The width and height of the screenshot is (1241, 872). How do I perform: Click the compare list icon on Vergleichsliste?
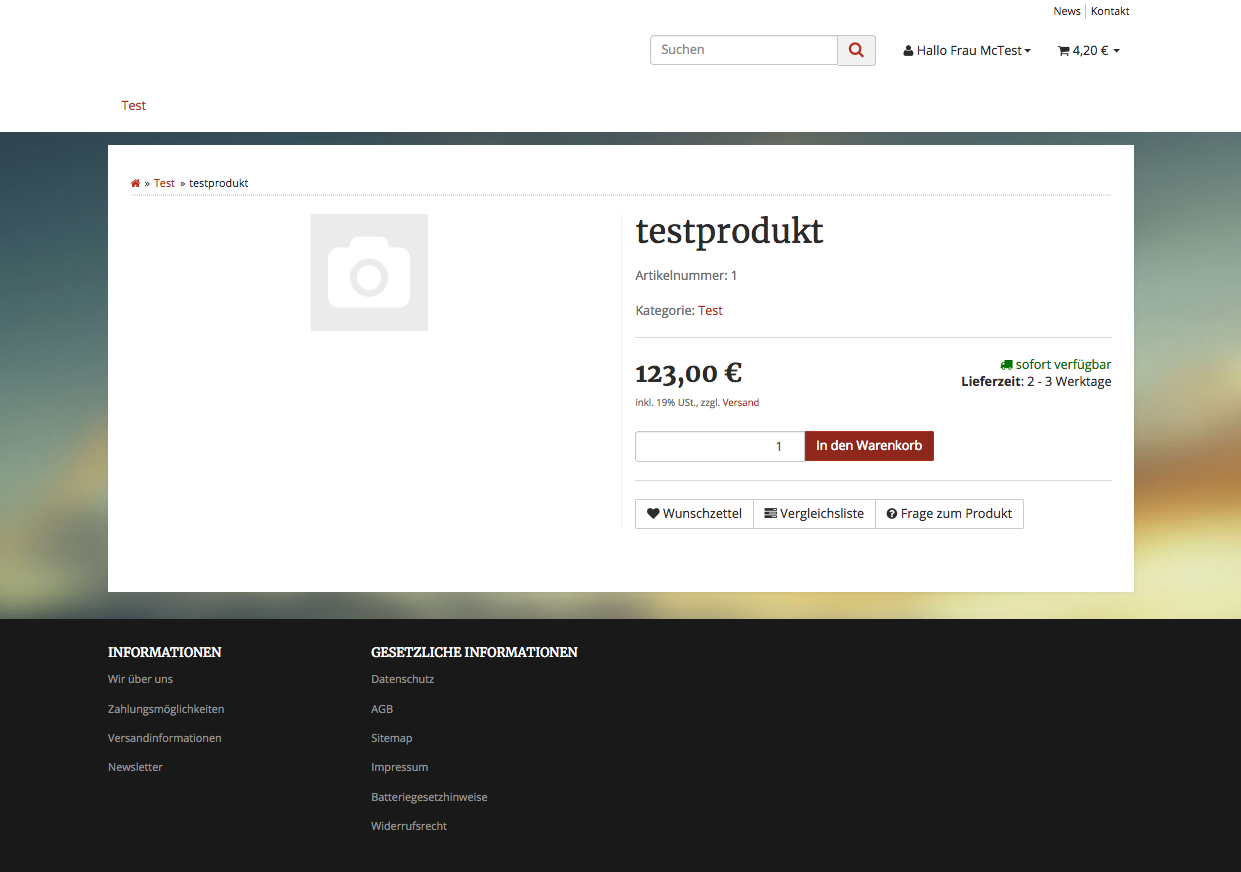pyautogui.click(x=769, y=513)
